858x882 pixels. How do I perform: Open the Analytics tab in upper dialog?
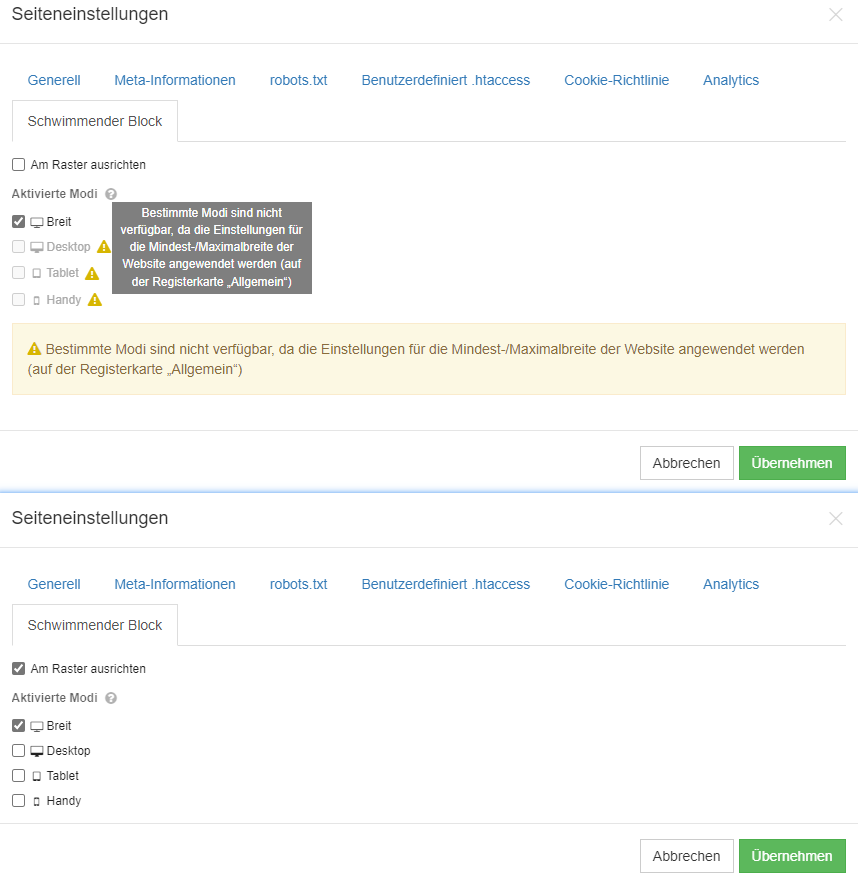point(731,80)
